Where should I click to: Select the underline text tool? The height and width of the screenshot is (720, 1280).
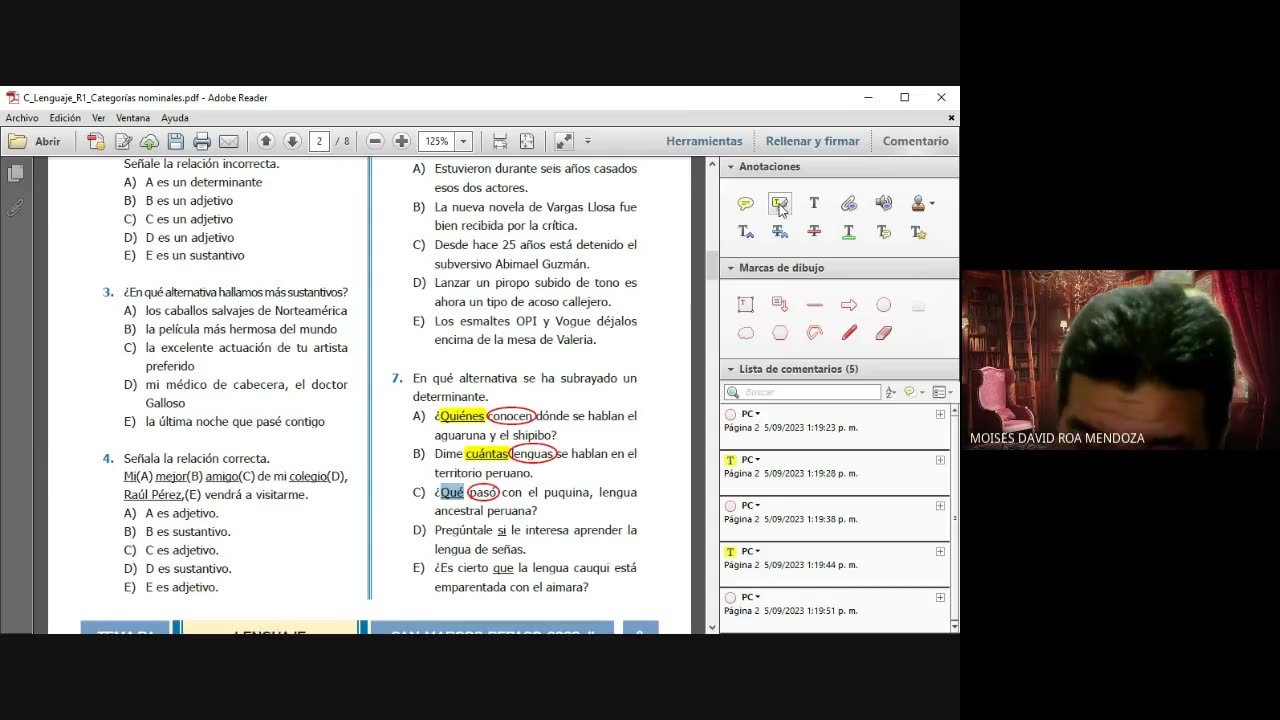point(848,232)
